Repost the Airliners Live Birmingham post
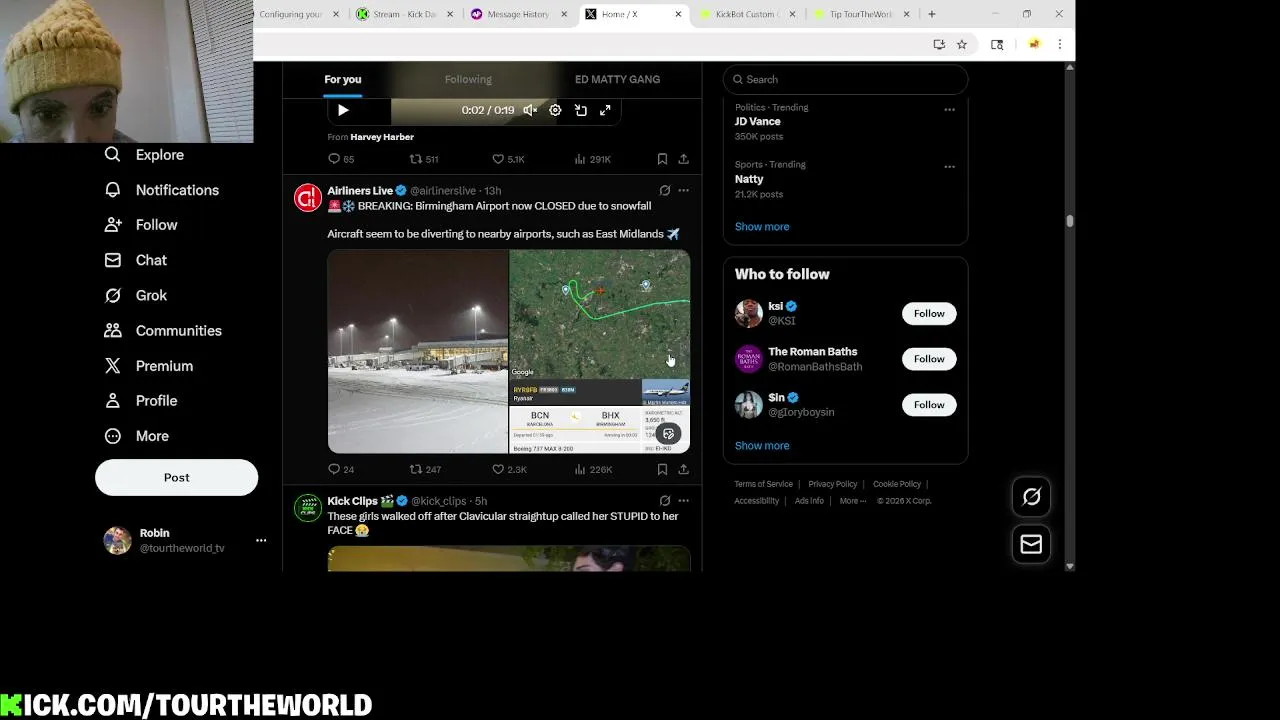Screen dimensions: 1280x720 click(425, 469)
